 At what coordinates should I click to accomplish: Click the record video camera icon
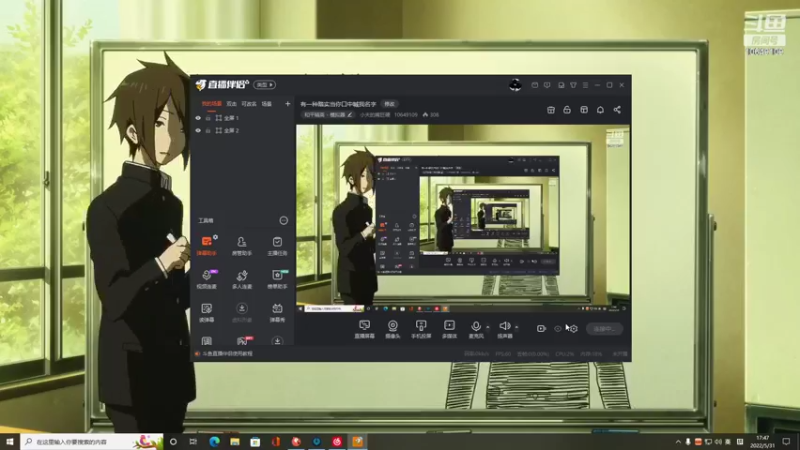click(x=541, y=329)
